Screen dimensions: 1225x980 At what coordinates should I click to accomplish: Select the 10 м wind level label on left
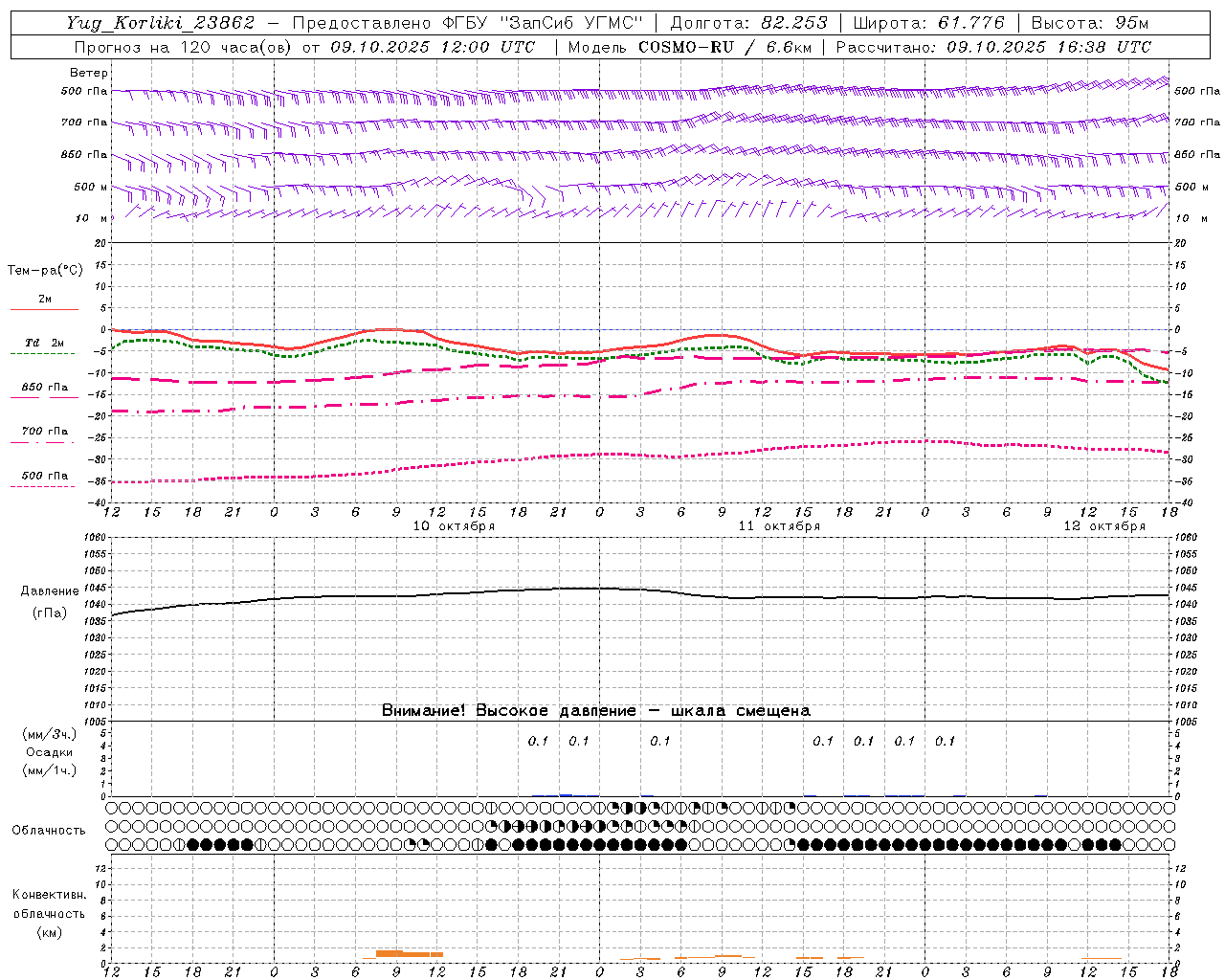pyautogui.click(x=91, y=218)
